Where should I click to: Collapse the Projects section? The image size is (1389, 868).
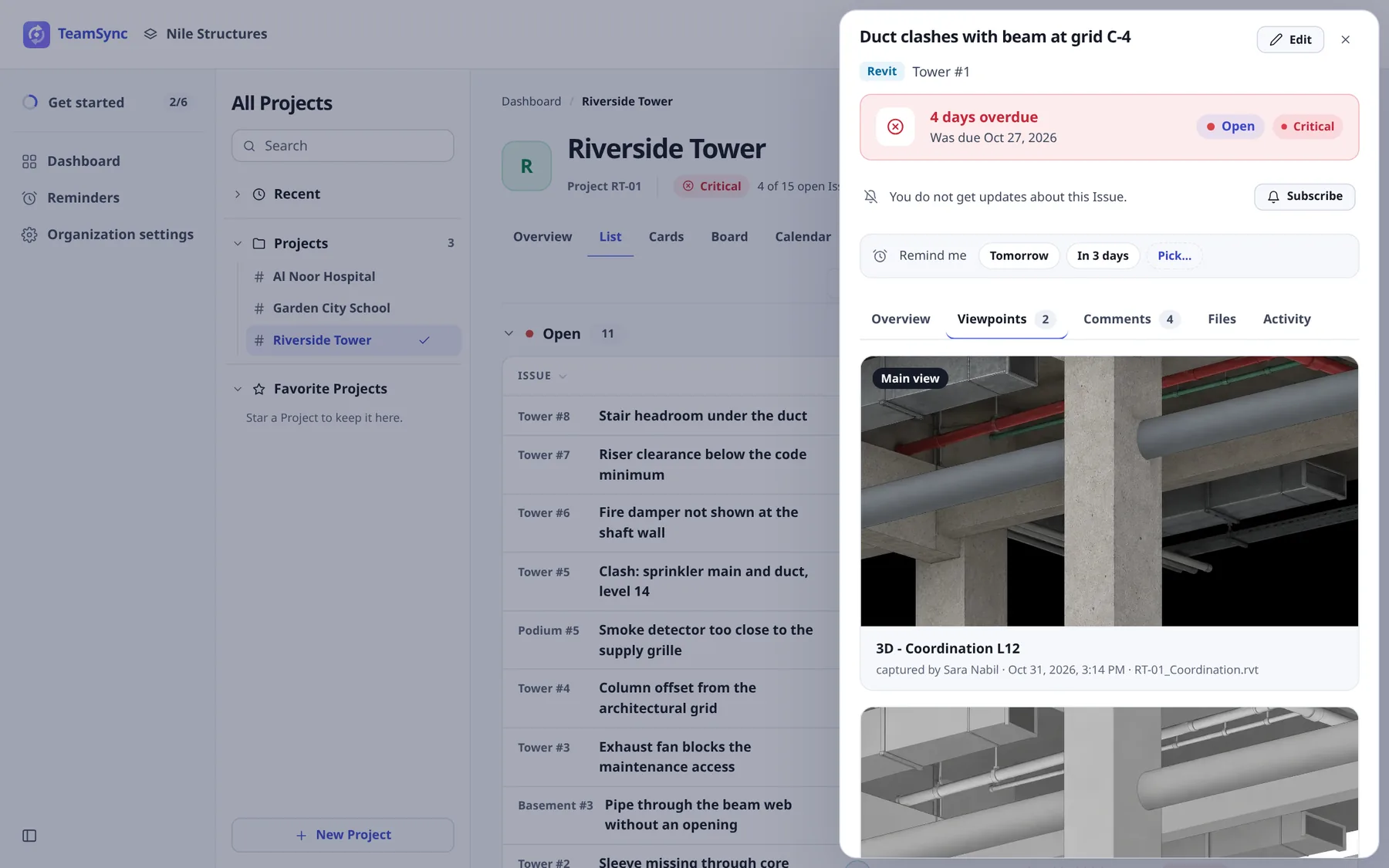click(x=238, y=244)
